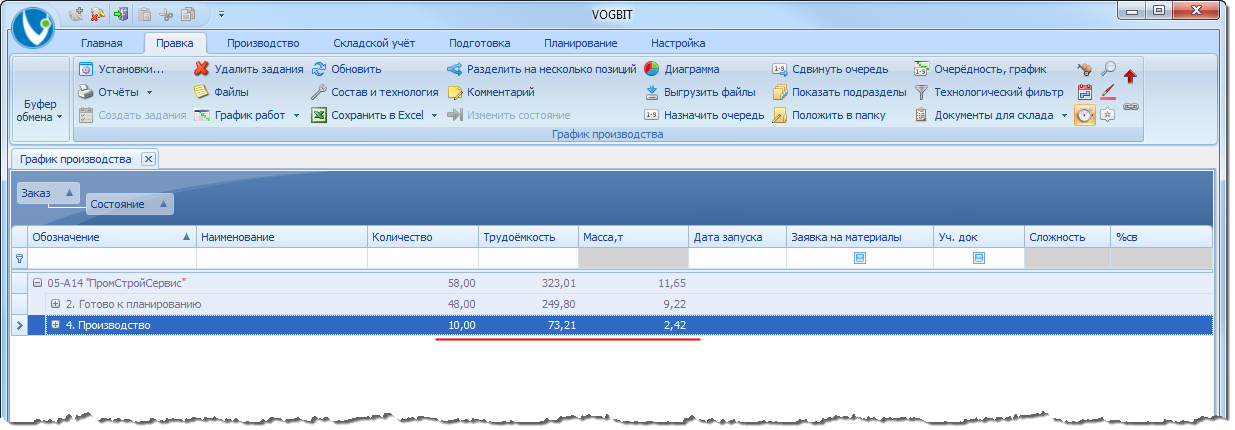Click Назначить очередь
The height and width of the screenshot is (430, 1235).
point(703,115)
